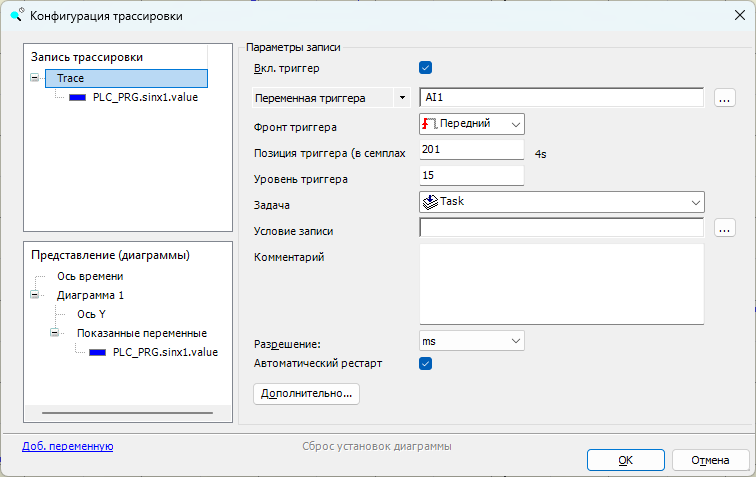
Task: Select Ось времени in the tree
Action: click(x=90, y=276)
